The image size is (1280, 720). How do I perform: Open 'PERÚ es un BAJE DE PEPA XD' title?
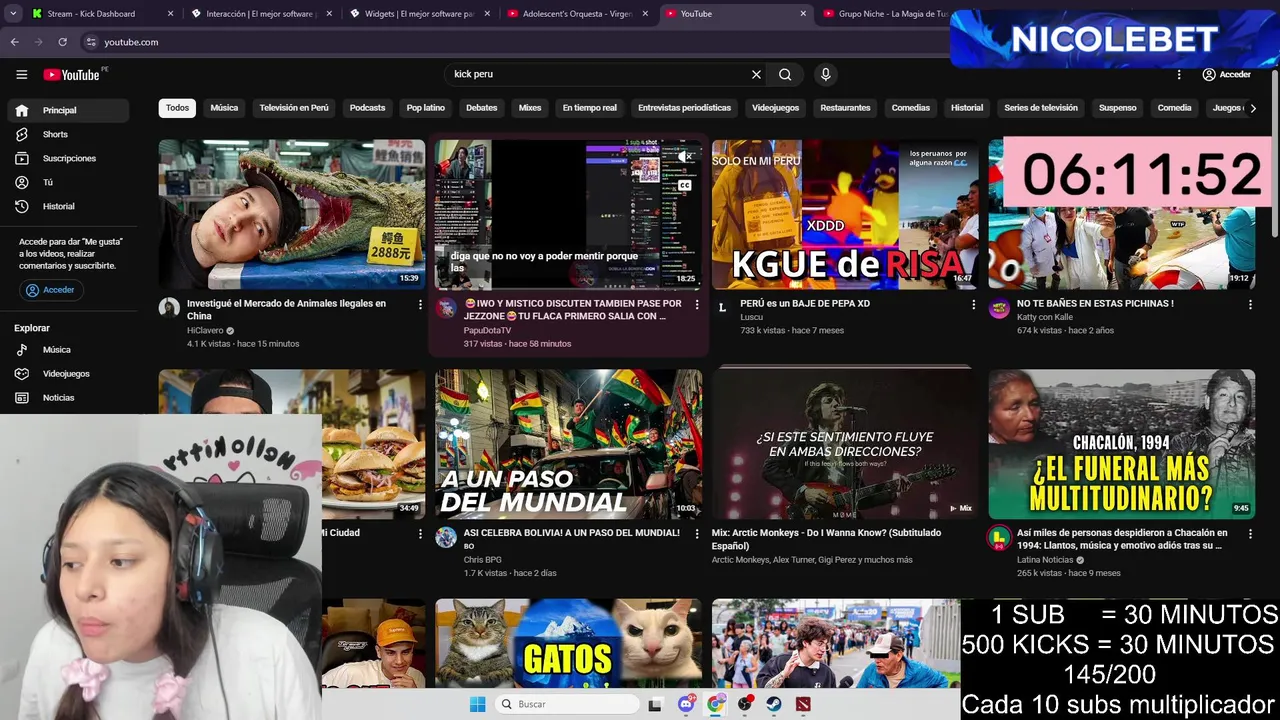click(805, 304)
